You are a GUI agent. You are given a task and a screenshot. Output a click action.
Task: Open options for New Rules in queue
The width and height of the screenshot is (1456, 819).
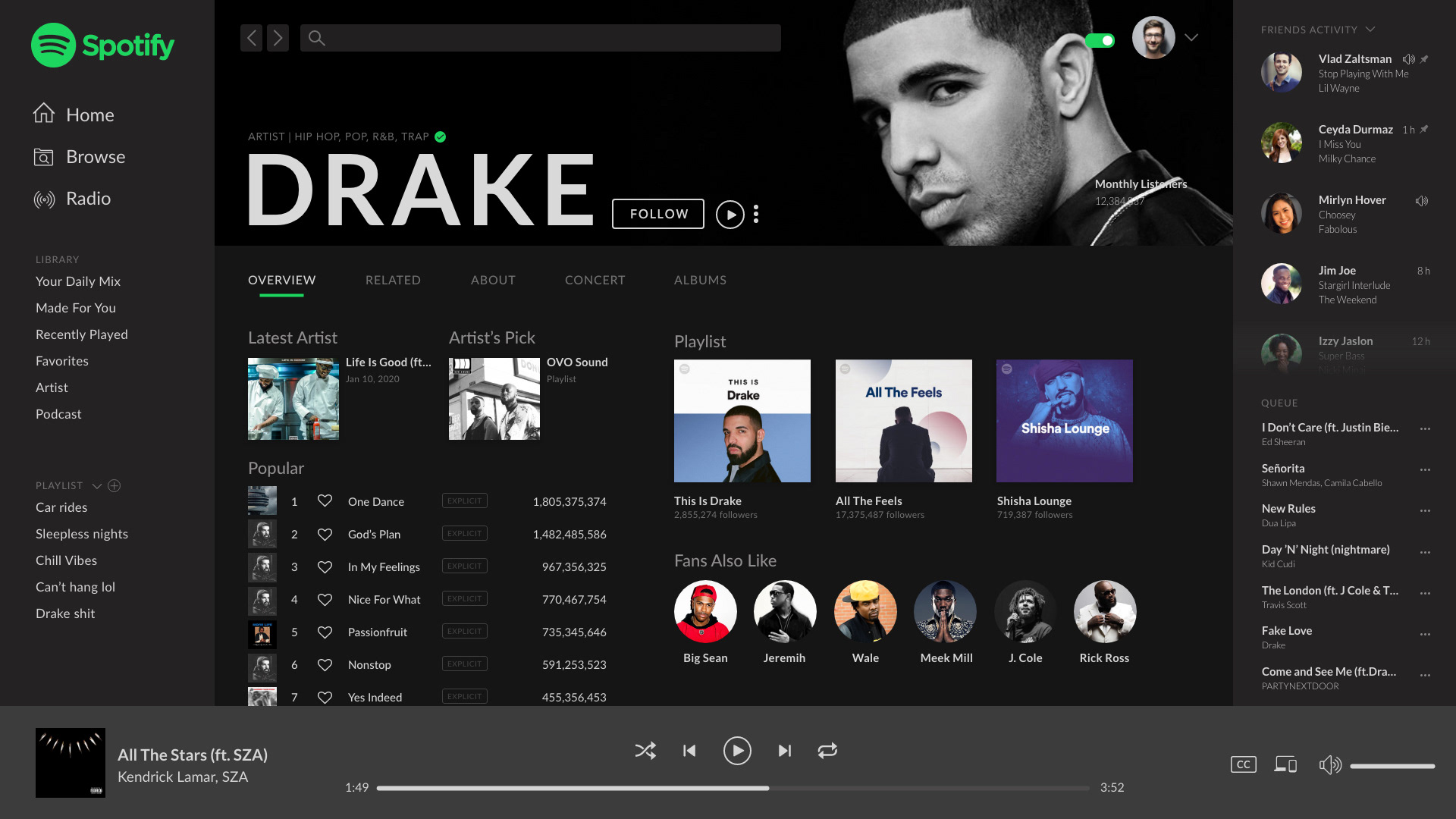point(1425,510)
